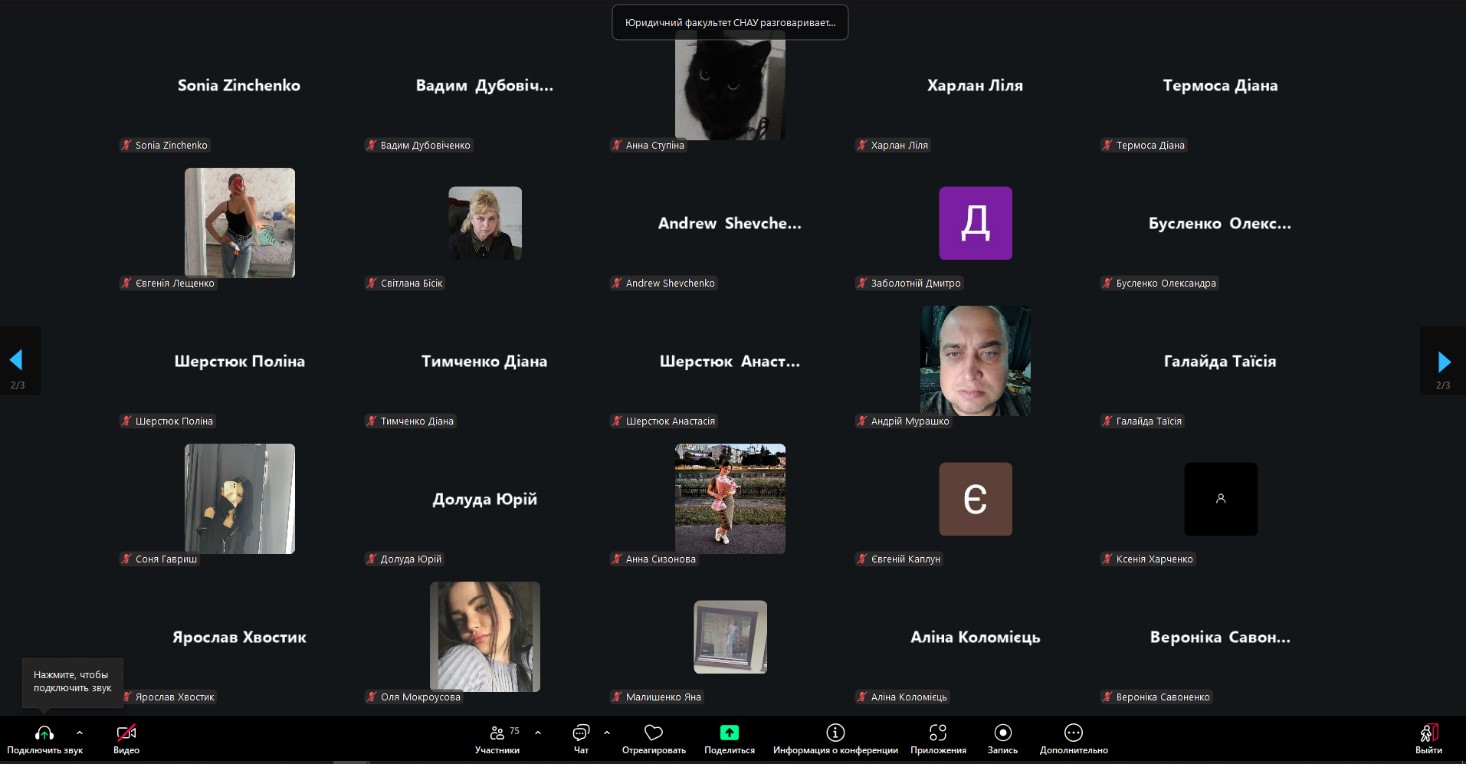
Task: Click the Подключить звук headphones icon
Action: (44, 733)
